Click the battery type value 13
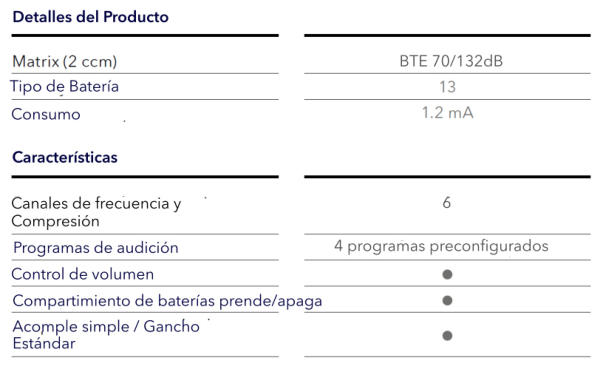Screen dimensions: 603x381 tap(447, 87)
